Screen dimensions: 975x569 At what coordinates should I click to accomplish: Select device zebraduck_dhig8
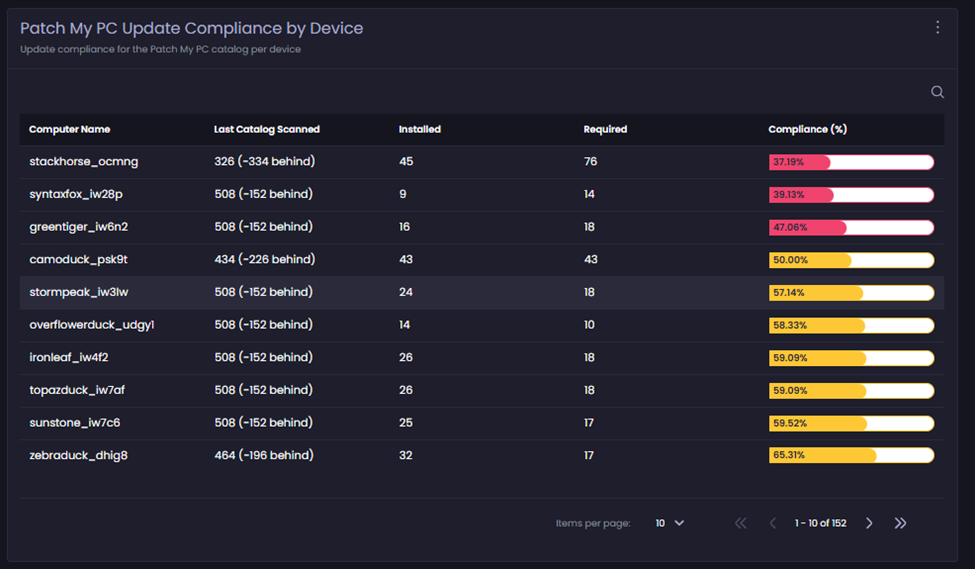[78, 455]
